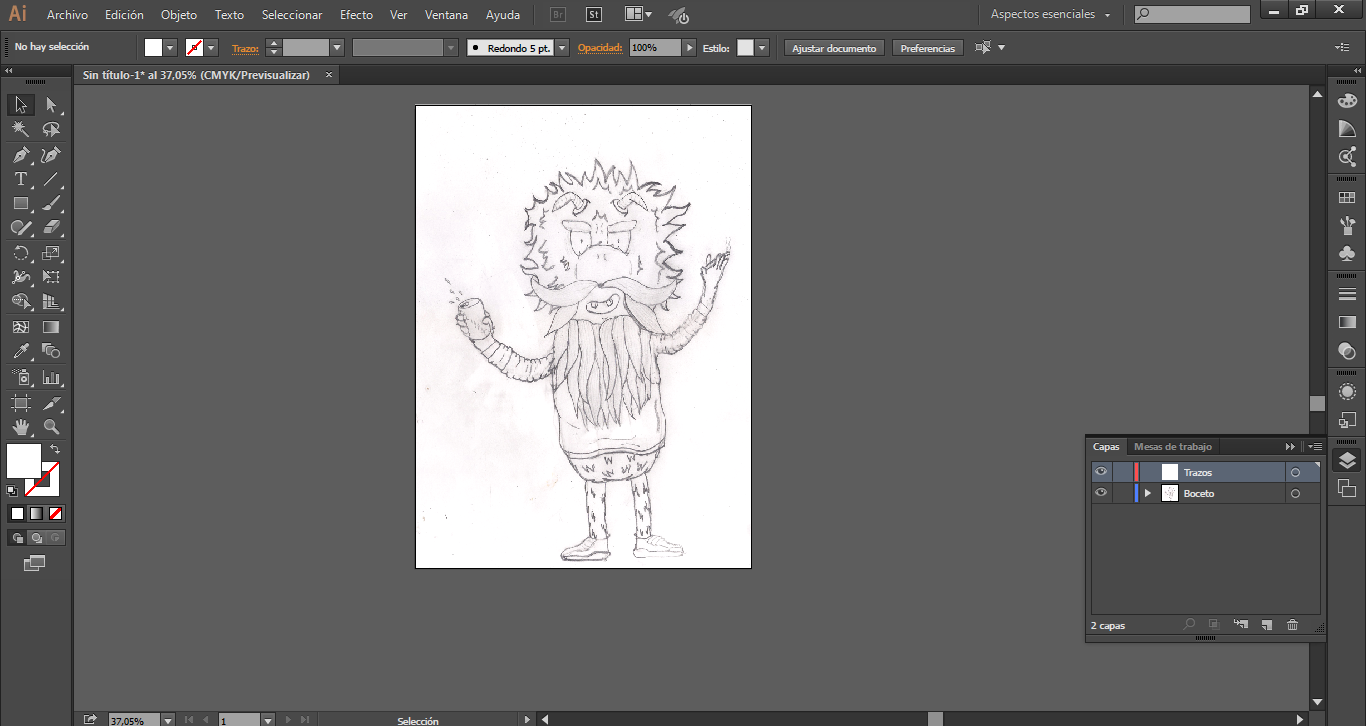Expand the Boceto layer contents
The image size is (1366, 726).
[1148, 493]
